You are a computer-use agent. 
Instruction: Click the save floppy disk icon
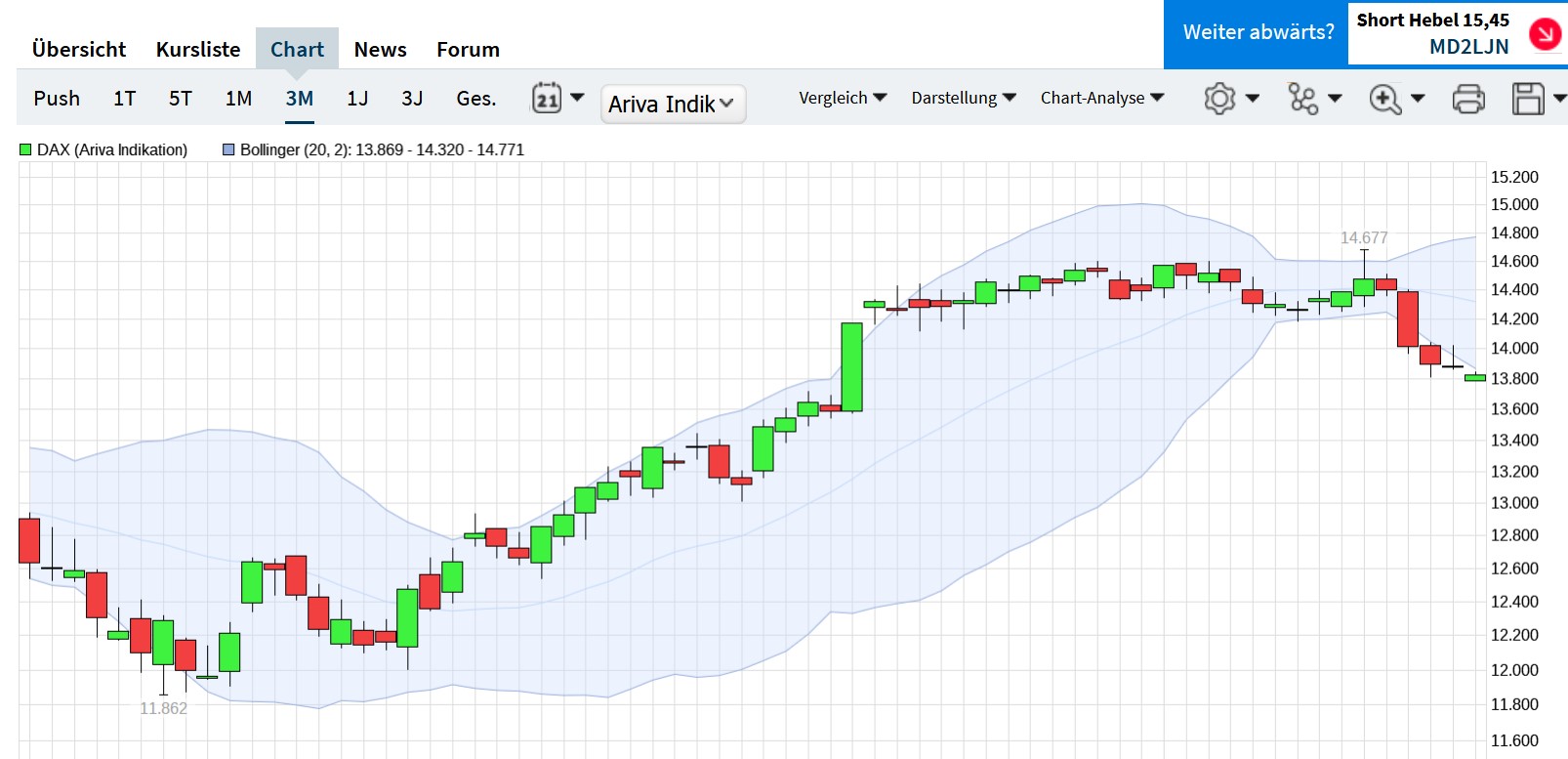[x=1528, y=99]
